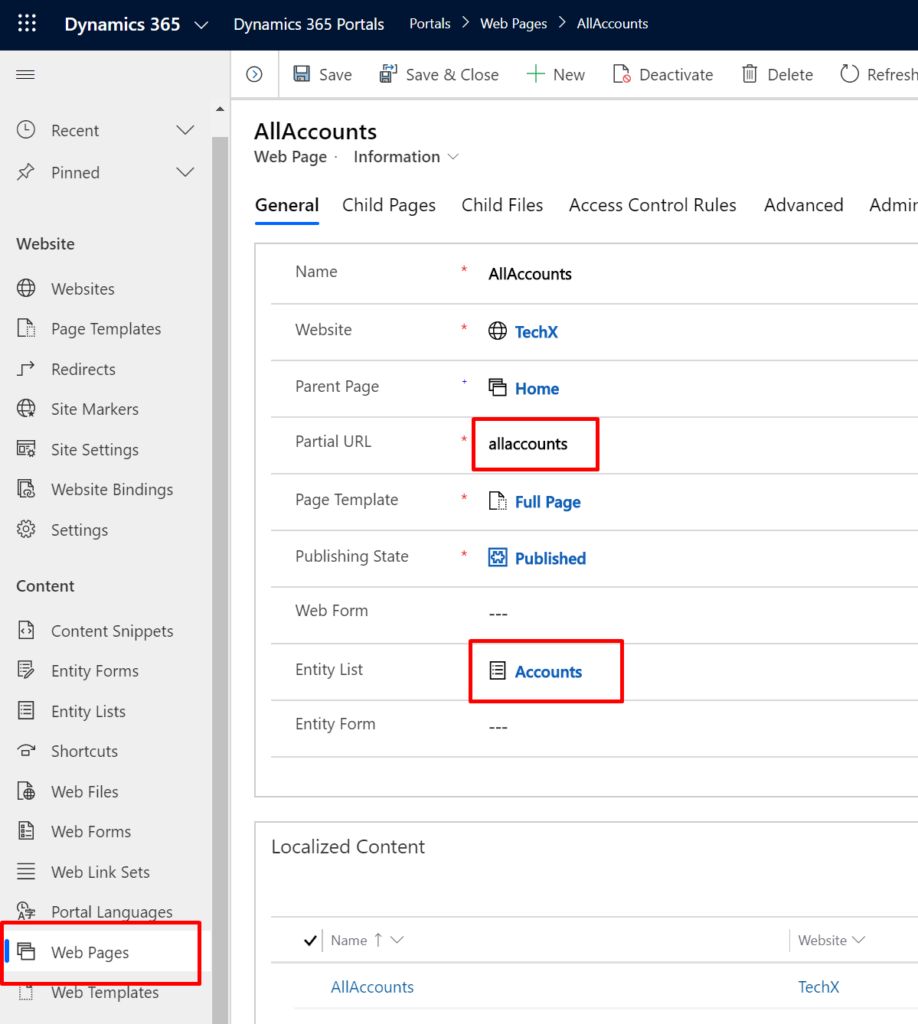Open the Information form selector dropdown
The image size is (918, 1024).
tap(453, 157)
